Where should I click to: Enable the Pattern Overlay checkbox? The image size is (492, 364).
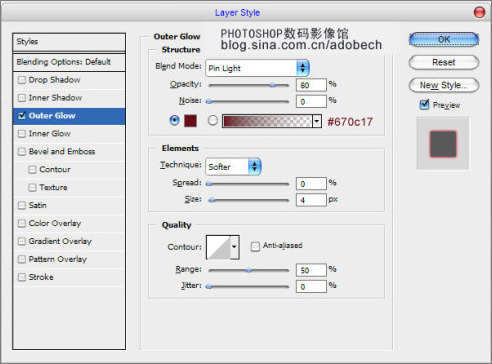pyautogui.click(x=22, y=259)
